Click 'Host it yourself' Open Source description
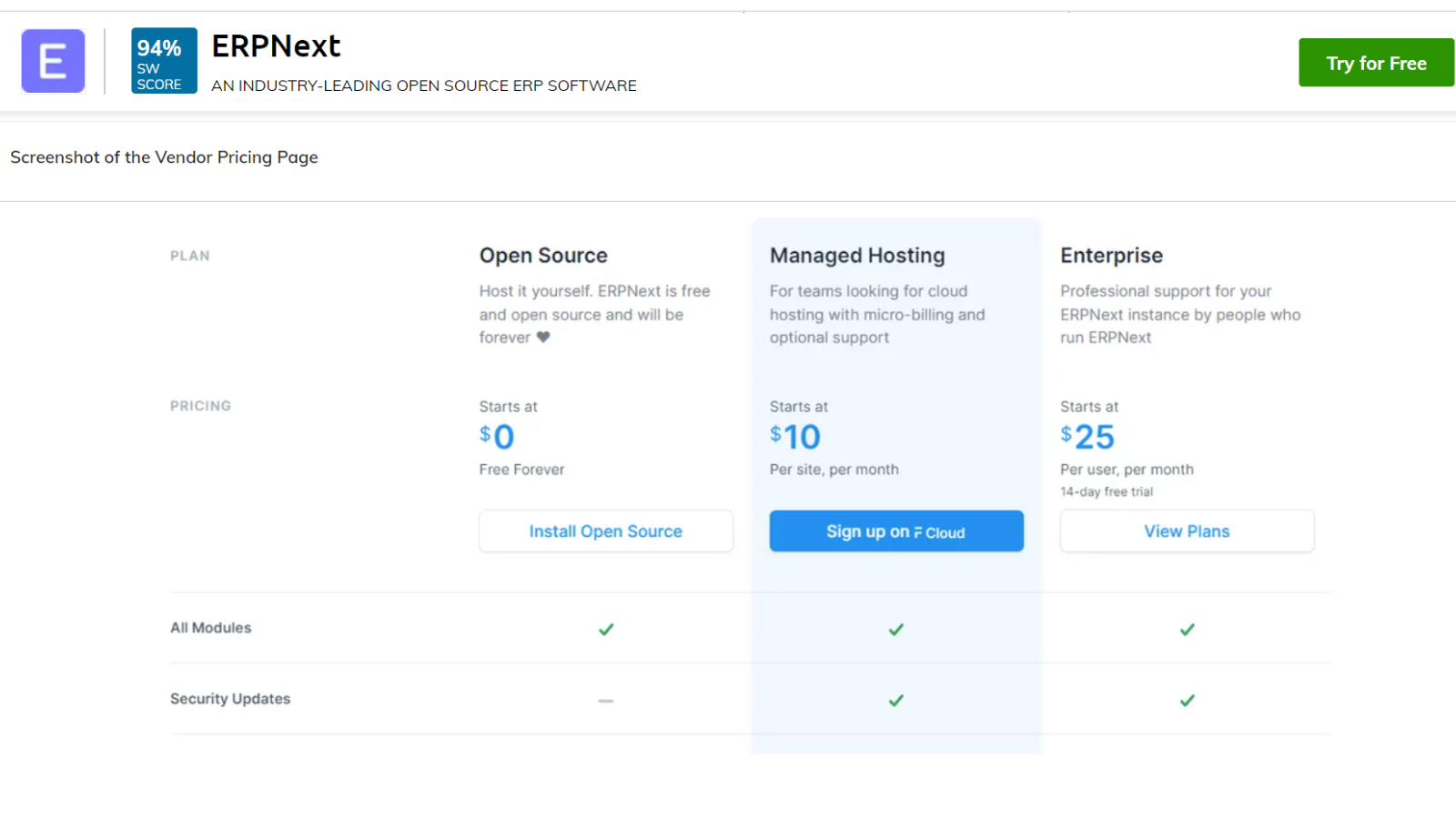Viewport: 1456px width, 819px height. (595, 314)
